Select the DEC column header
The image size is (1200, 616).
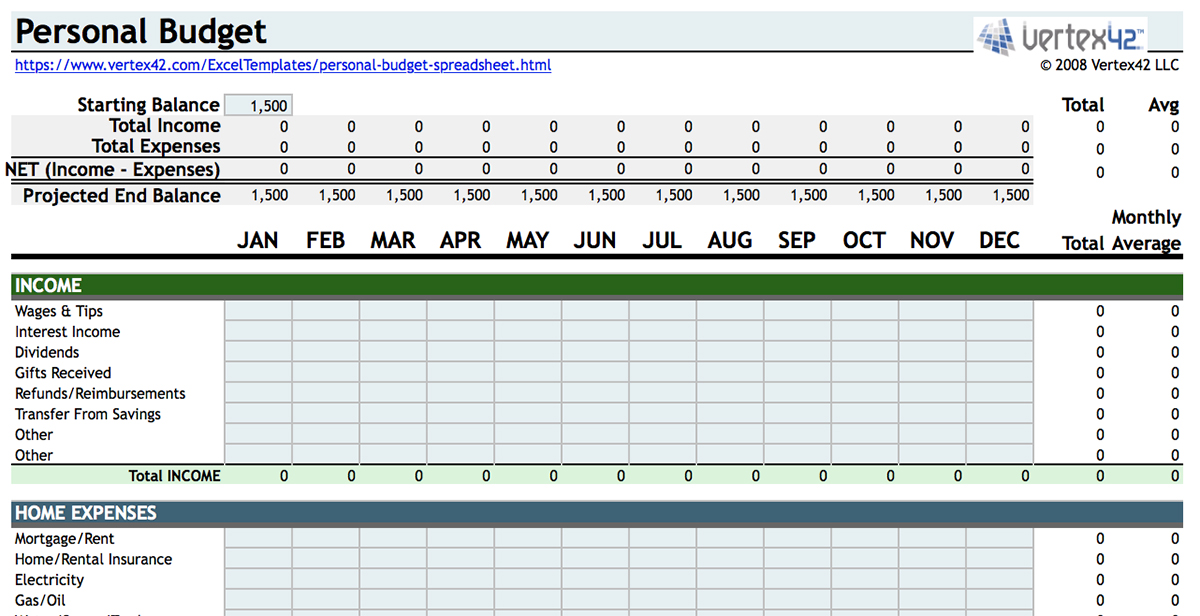tap(1000, 240)
